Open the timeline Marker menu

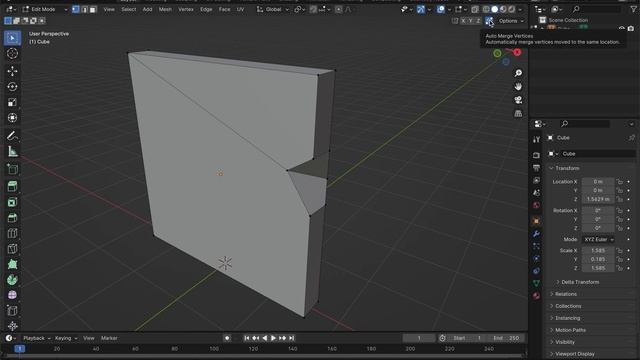click(109, 338)
